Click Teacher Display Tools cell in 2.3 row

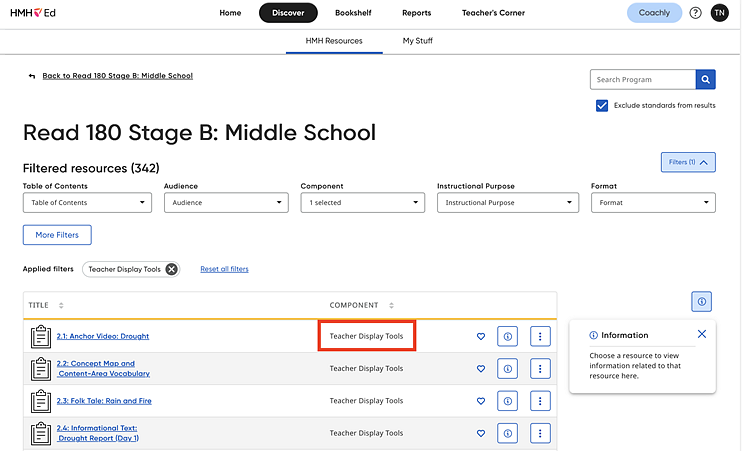point(366,401)
